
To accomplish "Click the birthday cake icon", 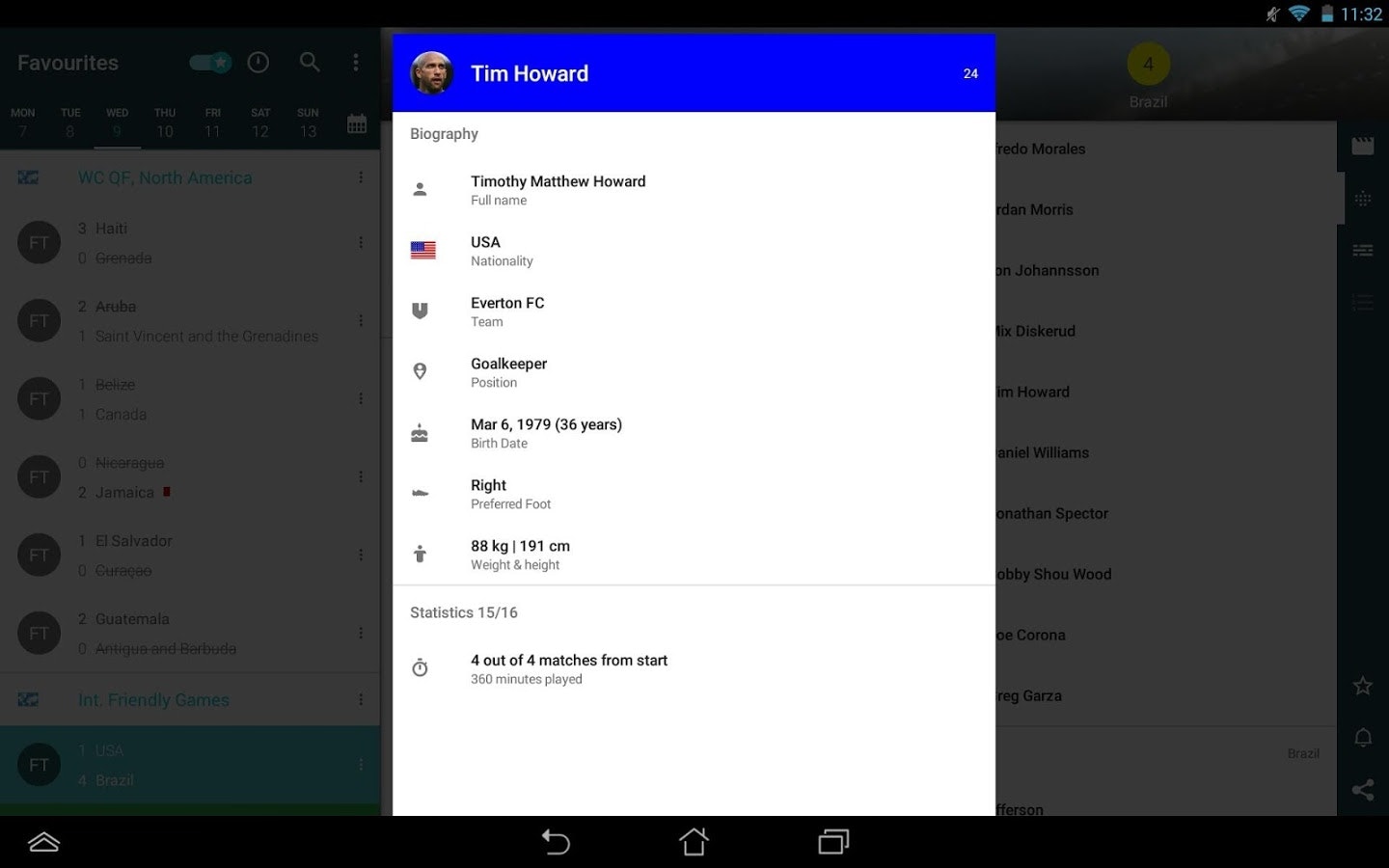I will [420, 433].
